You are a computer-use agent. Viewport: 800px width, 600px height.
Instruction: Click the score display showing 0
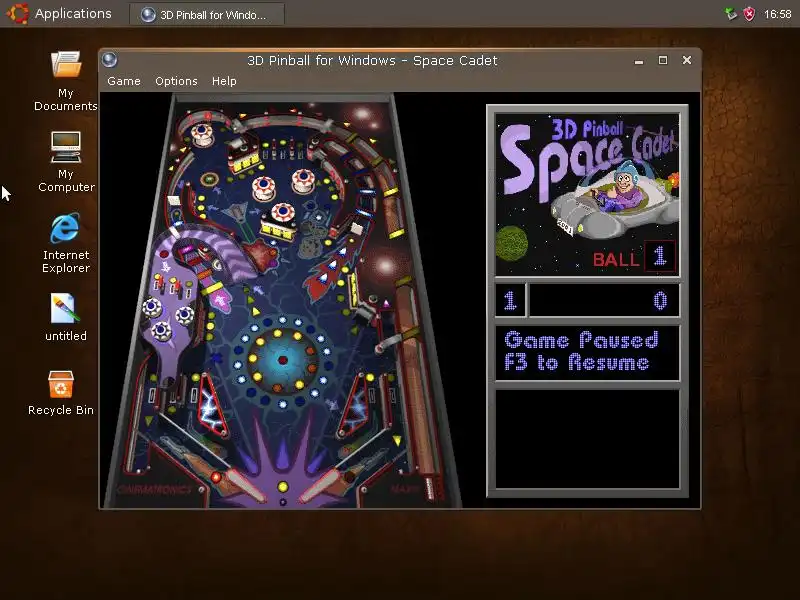click(x=605, y=301)
